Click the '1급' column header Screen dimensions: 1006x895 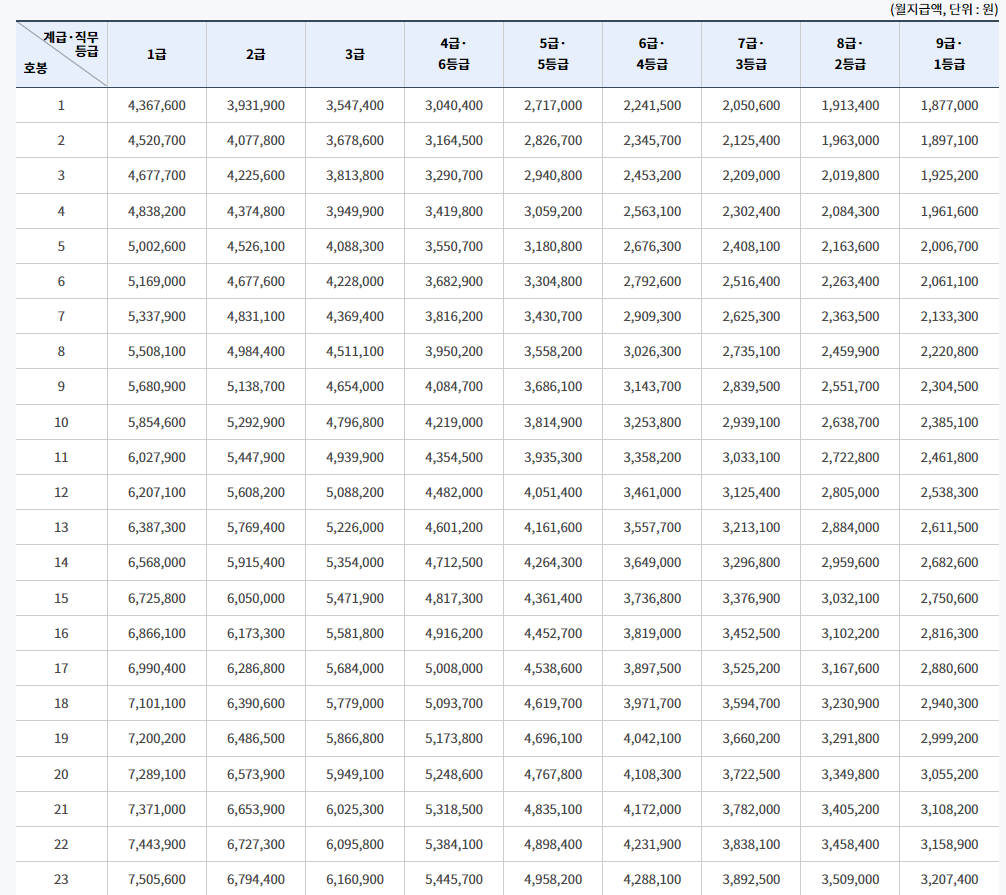(x=157, y=55)
